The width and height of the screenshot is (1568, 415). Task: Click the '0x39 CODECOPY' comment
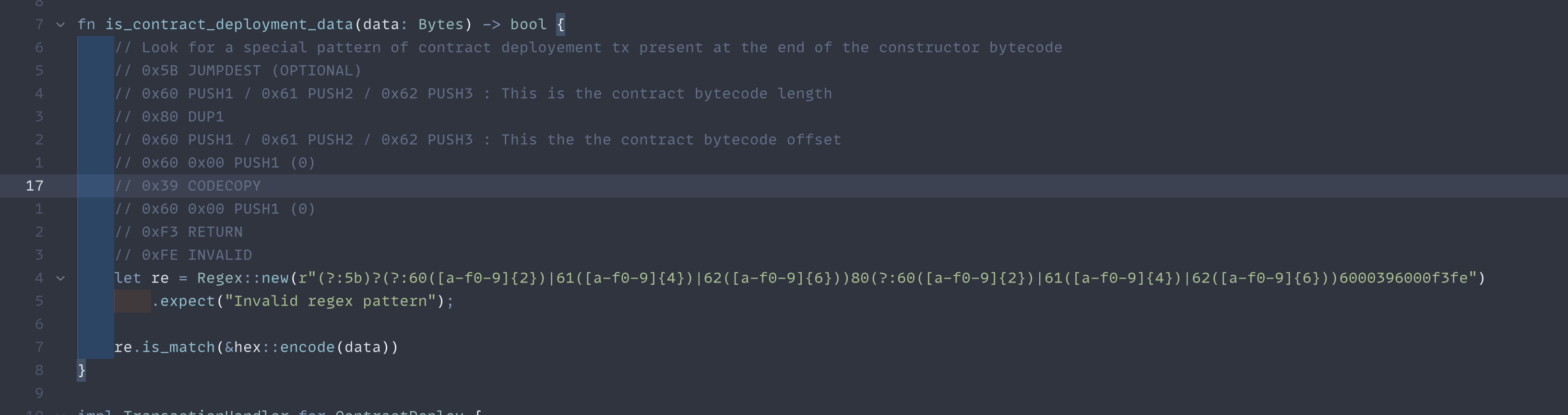[x=201, y=186]
